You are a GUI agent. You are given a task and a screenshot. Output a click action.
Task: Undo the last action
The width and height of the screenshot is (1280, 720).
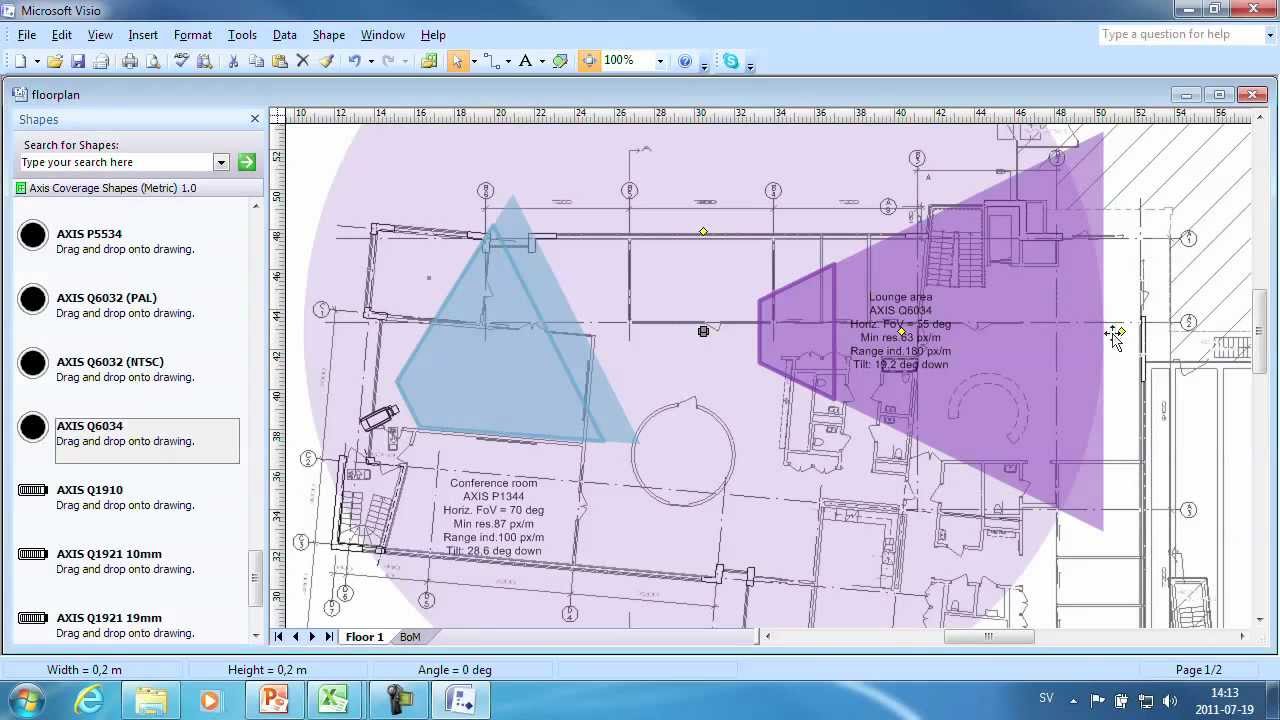[354, 61]
